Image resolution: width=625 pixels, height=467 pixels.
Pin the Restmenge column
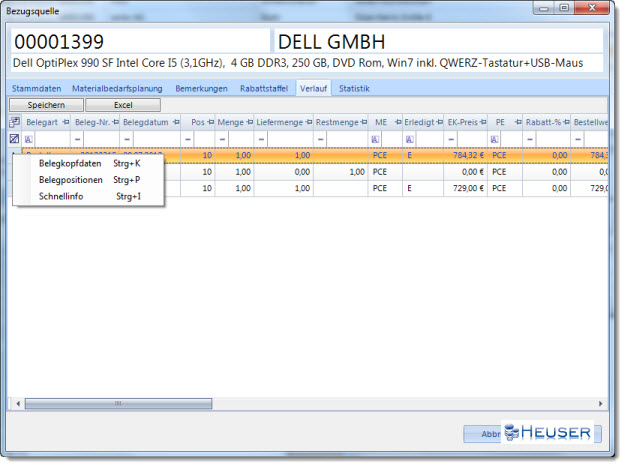364,122
